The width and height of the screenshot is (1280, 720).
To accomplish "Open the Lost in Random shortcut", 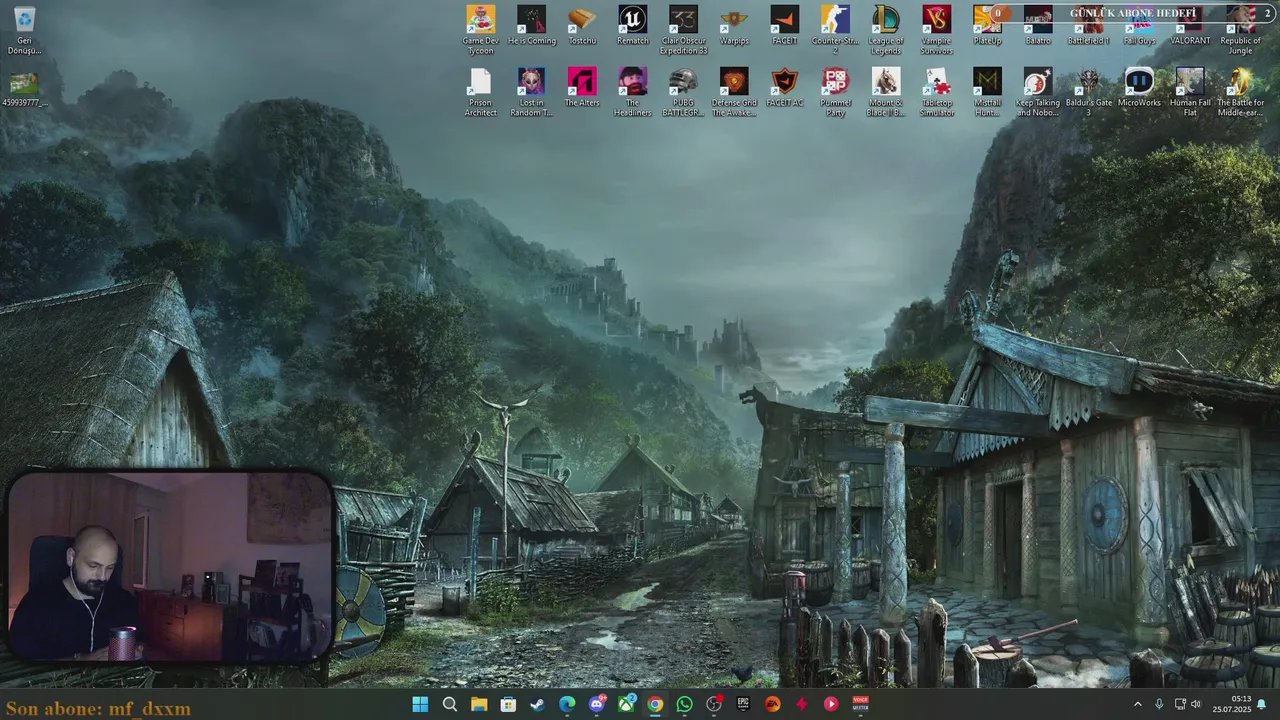I will point(531,92).
